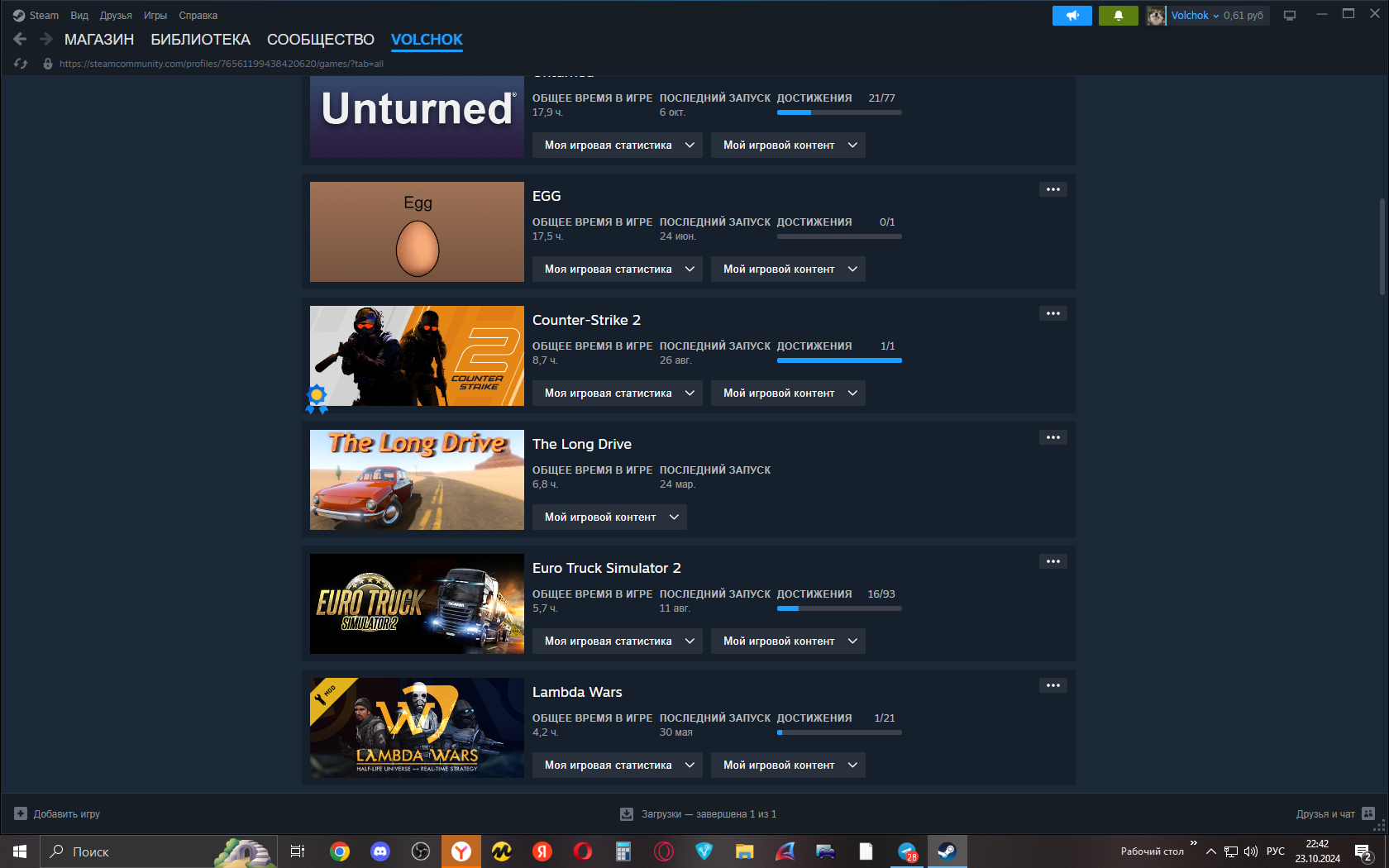The image size is (1389, 868).
Task: Open Windows Start menu
Action: (x=20, y=851)
